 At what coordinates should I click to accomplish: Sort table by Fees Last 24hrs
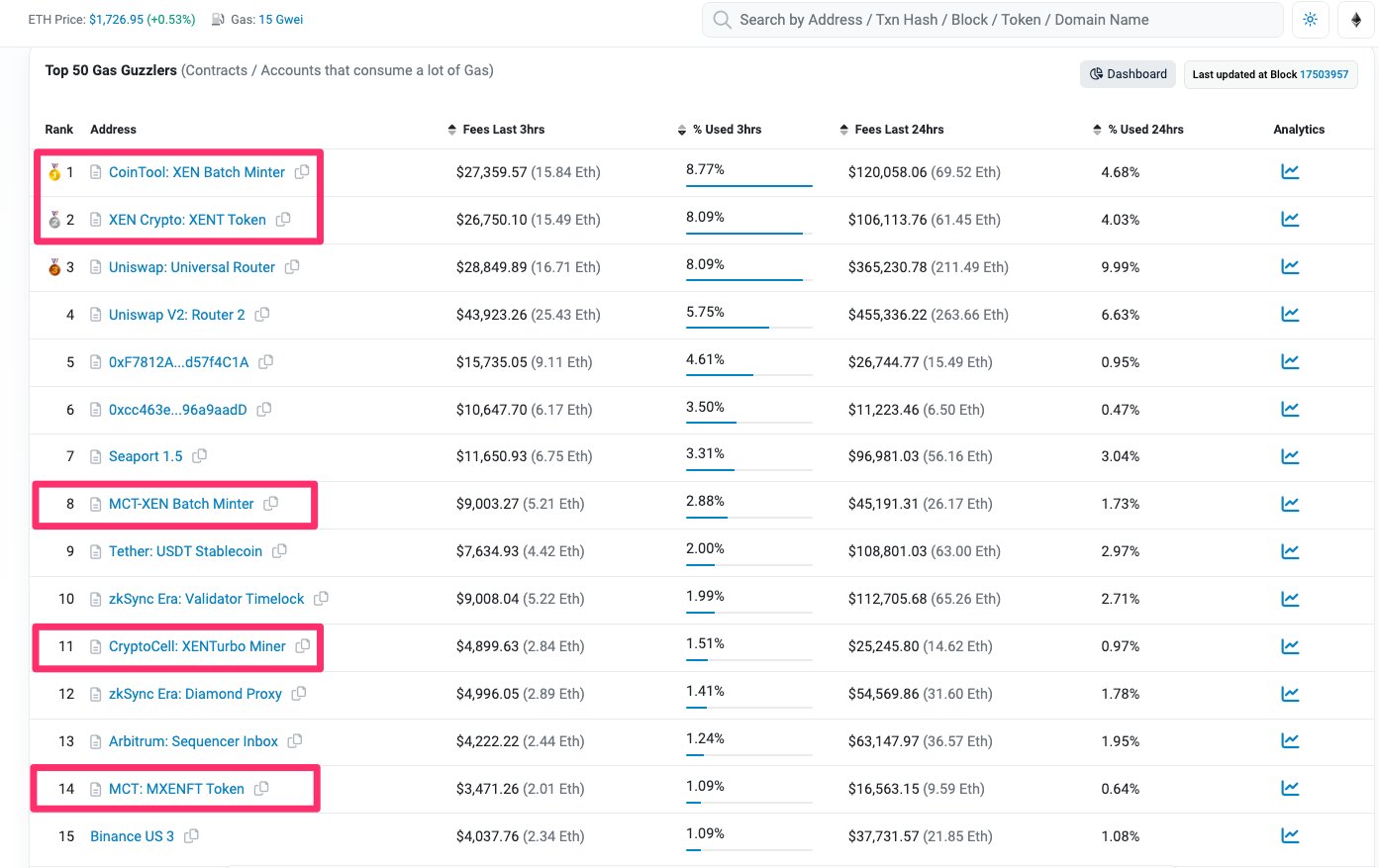point(892,130)
